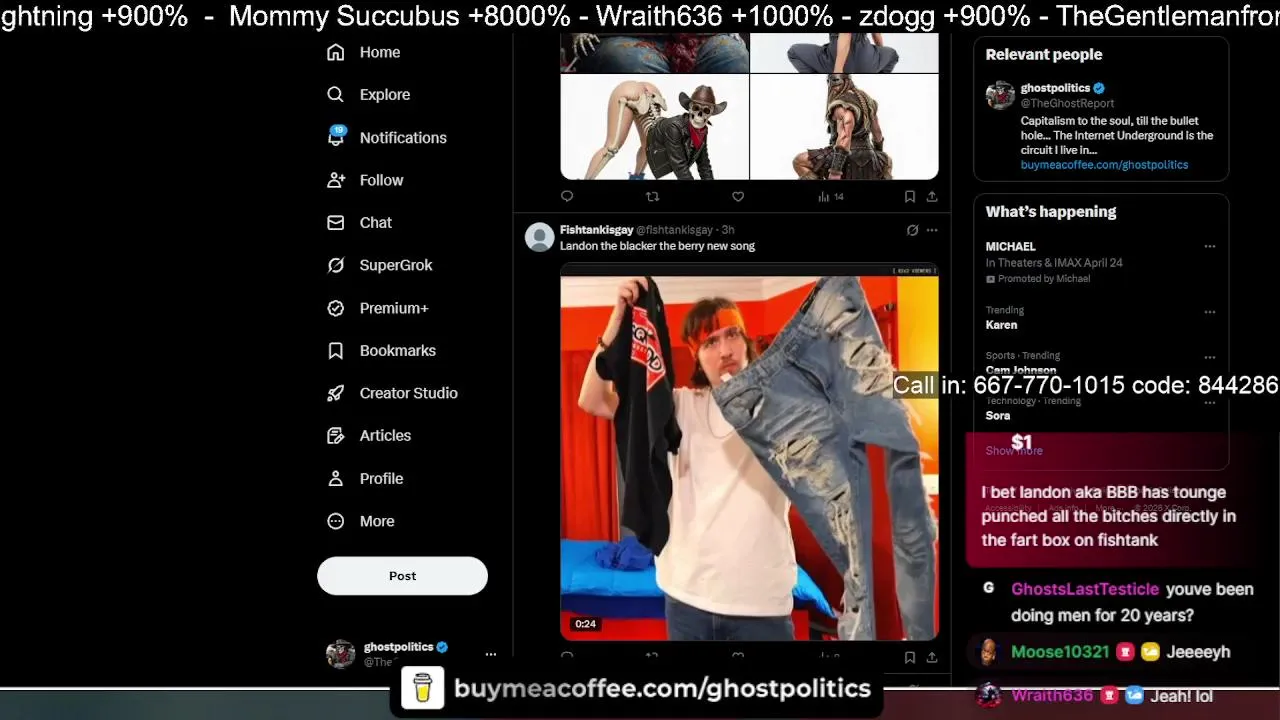Image resolution: width=1280 pixels, height=720 pixels.
Task: Click the post's 3h timestamp
Action: [x=728, y=230]
